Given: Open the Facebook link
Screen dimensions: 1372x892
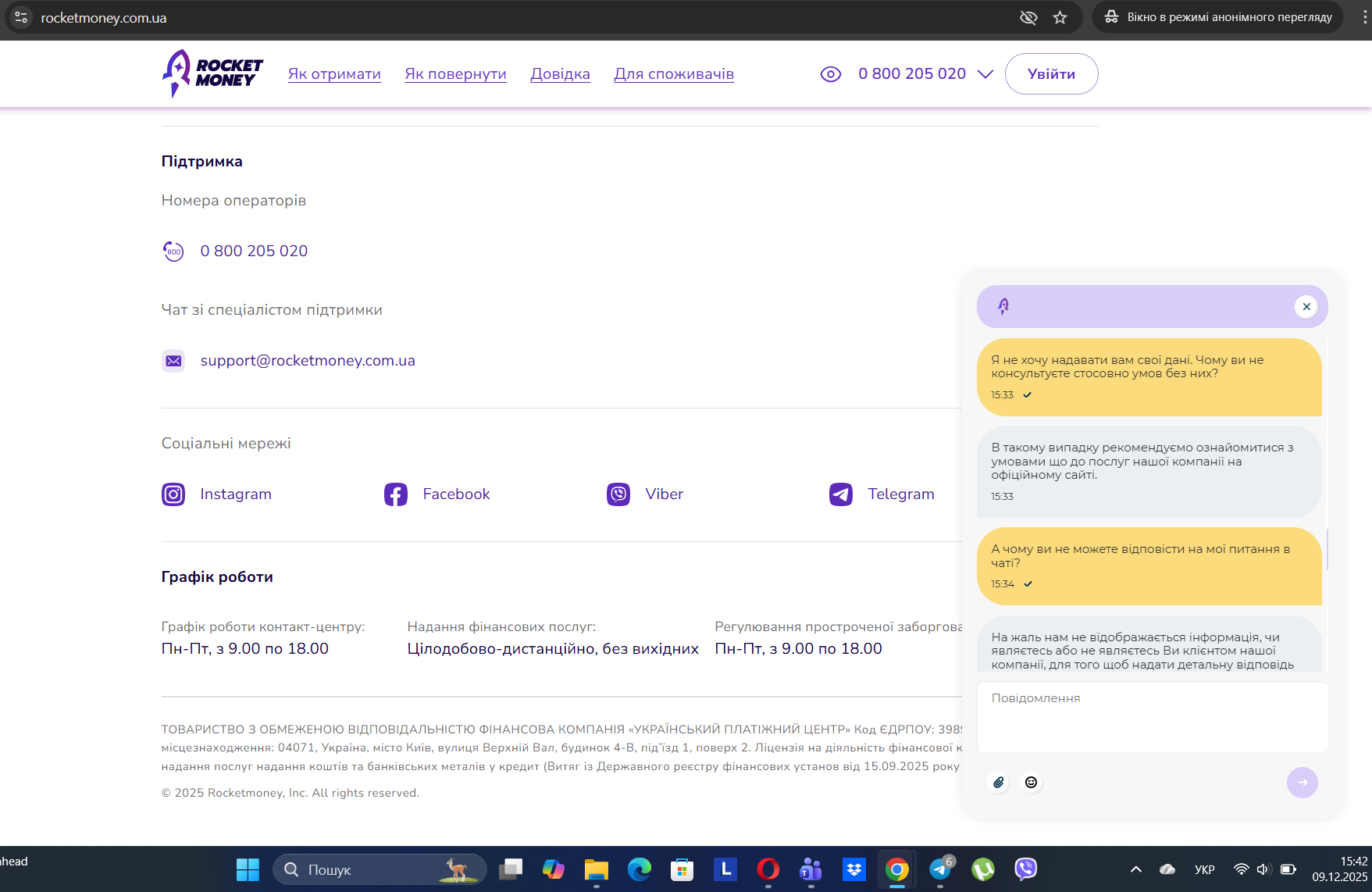Looking at the screenshot, I should tap(456, 494).
